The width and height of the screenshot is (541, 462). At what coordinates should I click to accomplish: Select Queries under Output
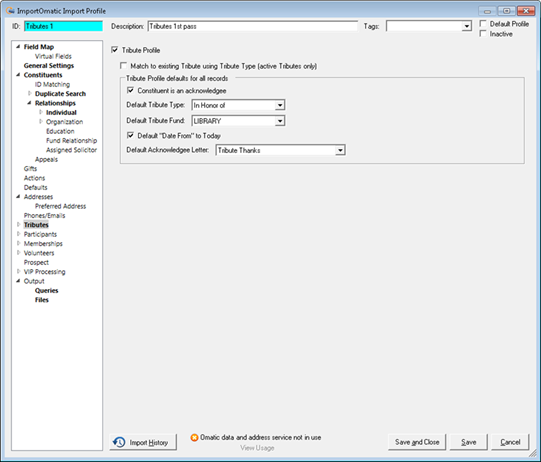46,291
